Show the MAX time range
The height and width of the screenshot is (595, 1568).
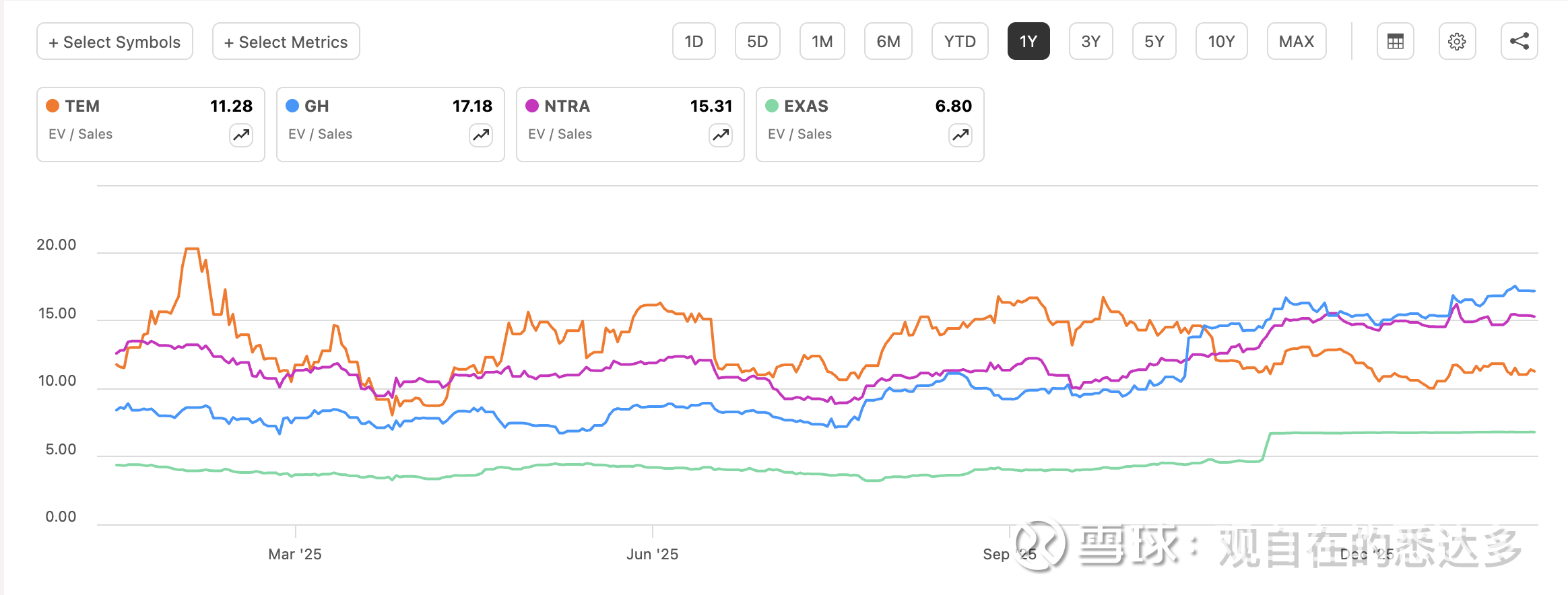tap(1296, 42)
